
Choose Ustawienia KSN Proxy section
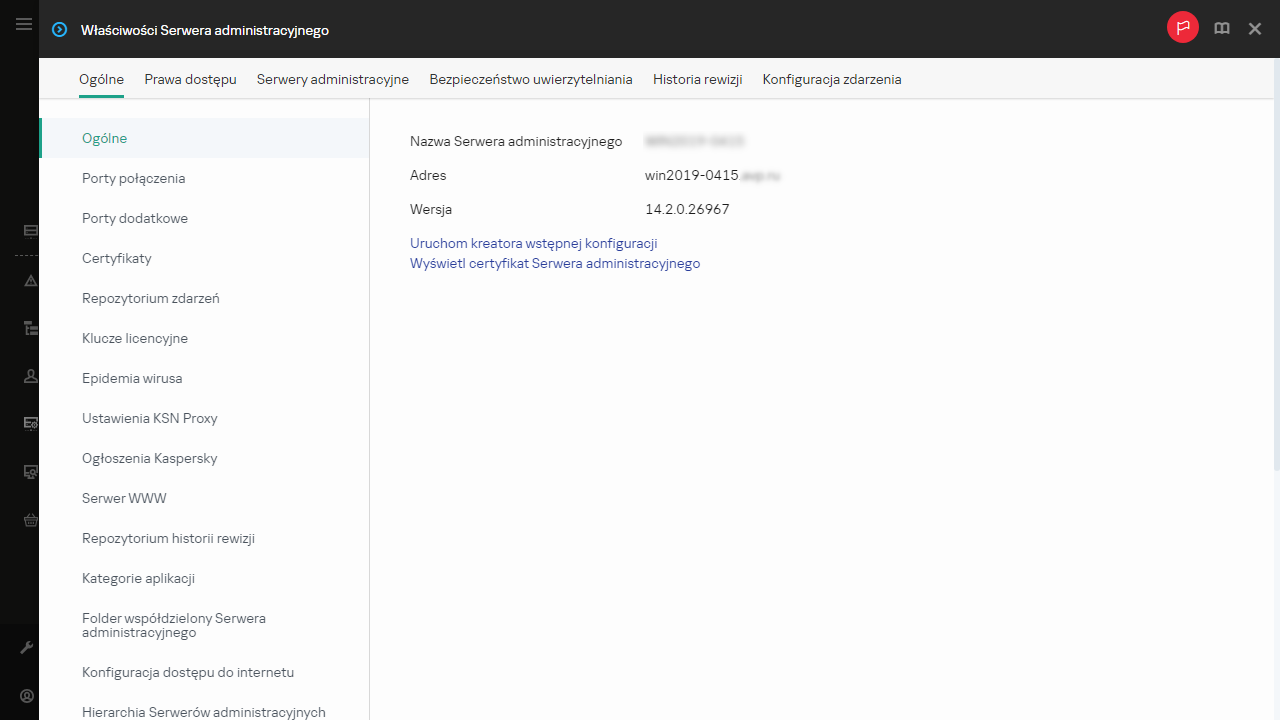pyautogui.click(x=150, y=418)
